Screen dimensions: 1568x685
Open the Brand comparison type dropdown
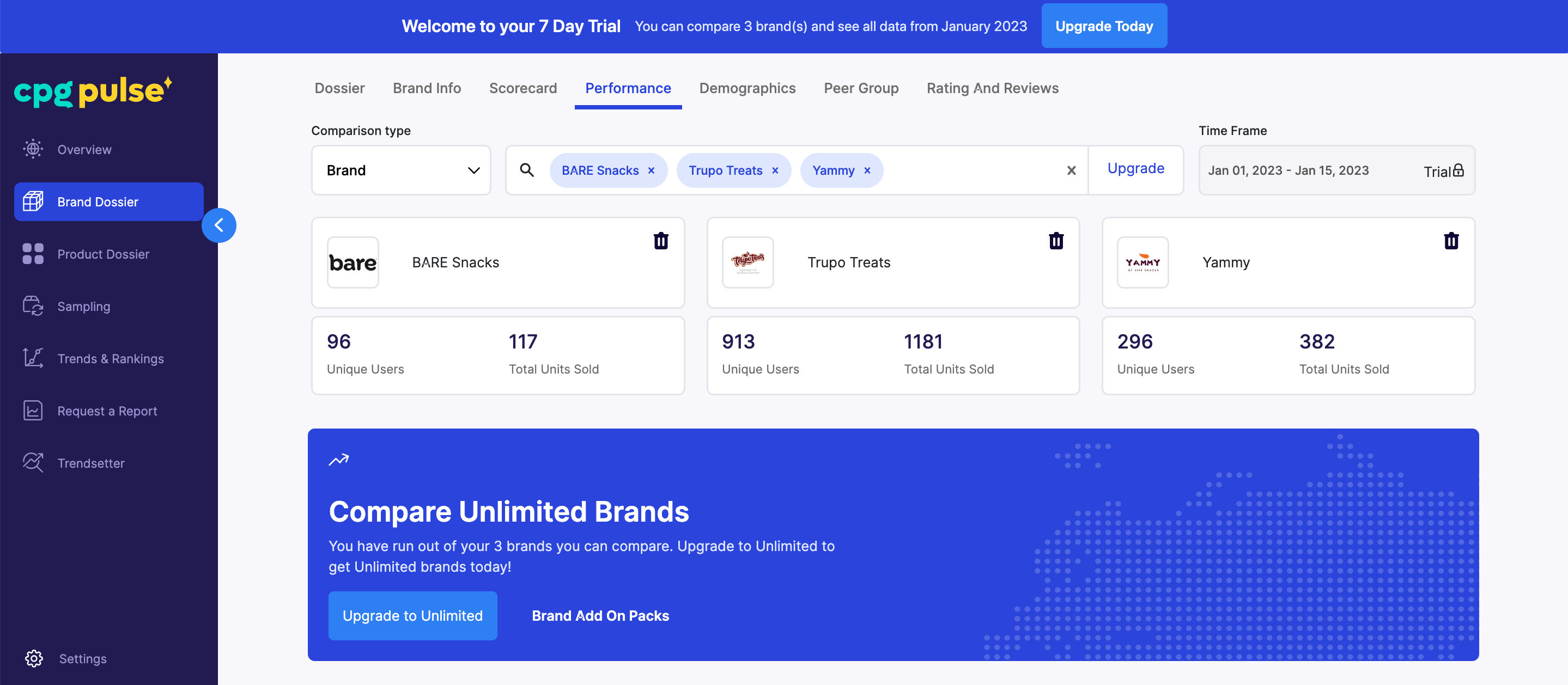point(400,170)
